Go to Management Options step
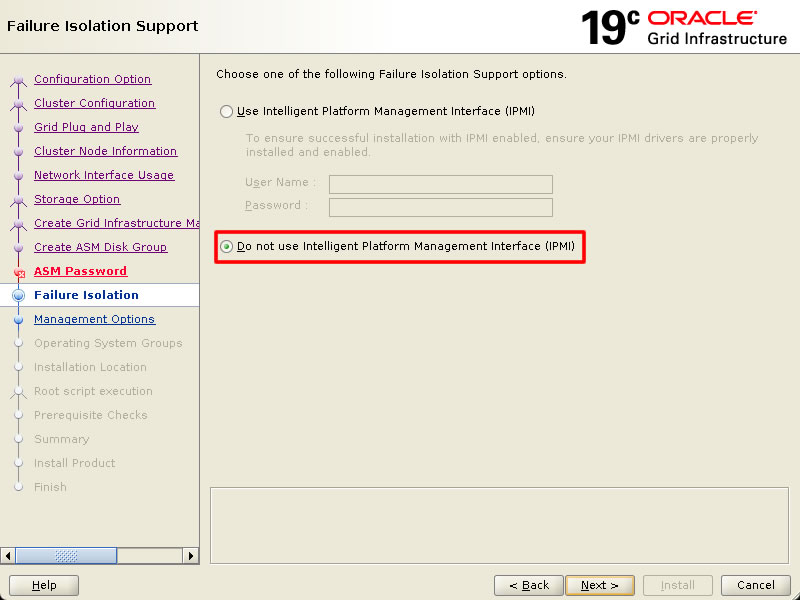Viewport: 800px width, 600px height. (x=94, y=319)
